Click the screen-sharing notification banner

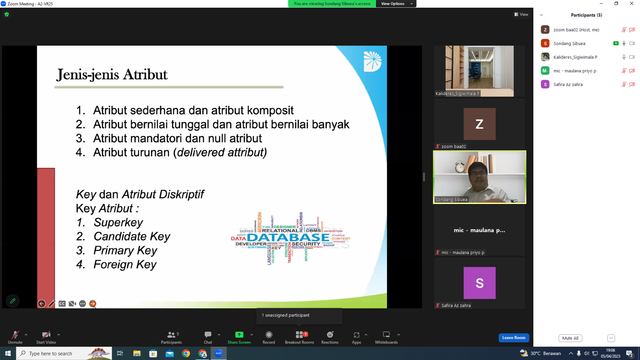coord(332,4)
